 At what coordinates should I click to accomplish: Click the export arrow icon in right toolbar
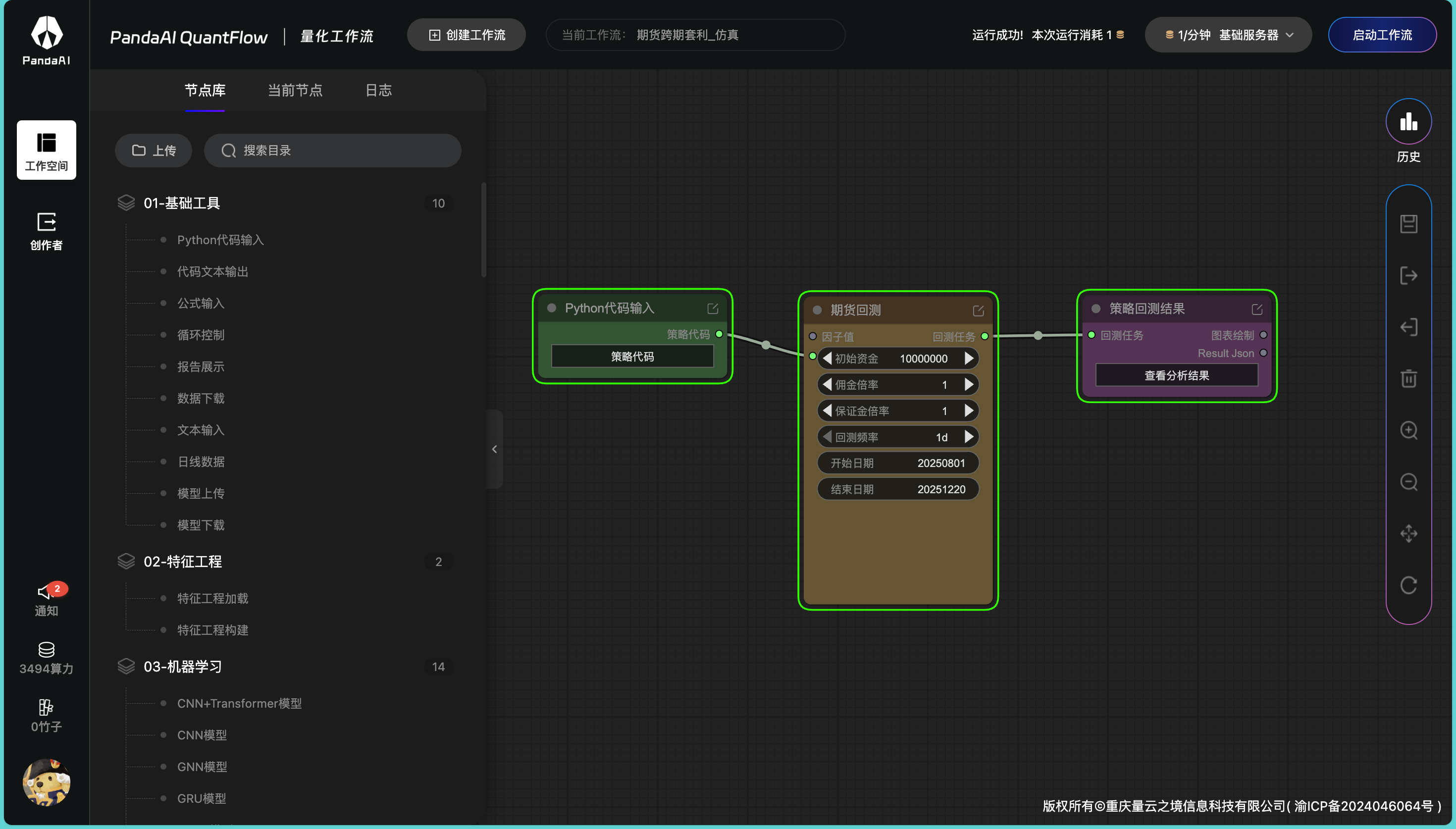1408,275
